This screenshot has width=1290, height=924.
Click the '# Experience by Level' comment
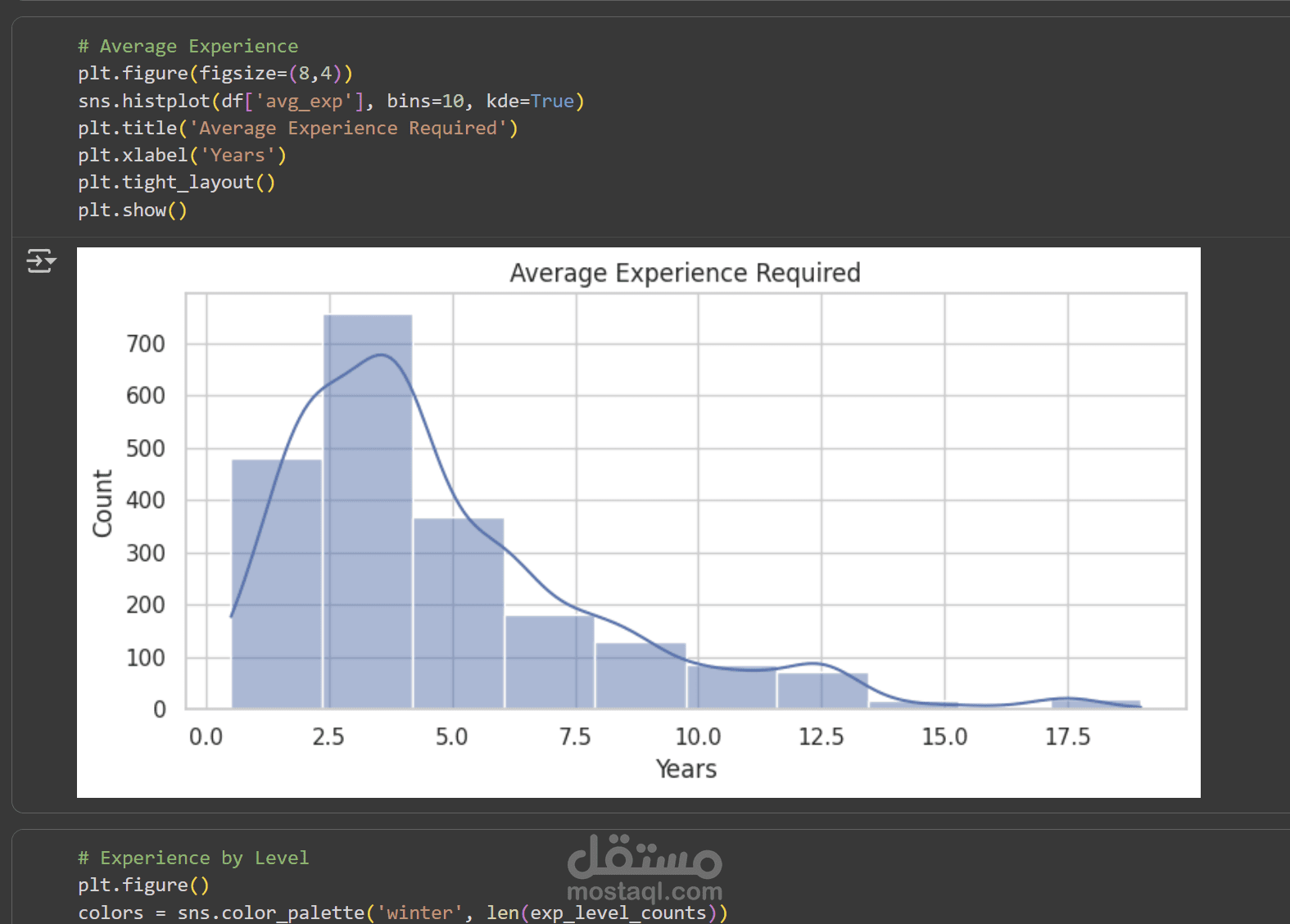pyautogui.click(x=193, y=858)
